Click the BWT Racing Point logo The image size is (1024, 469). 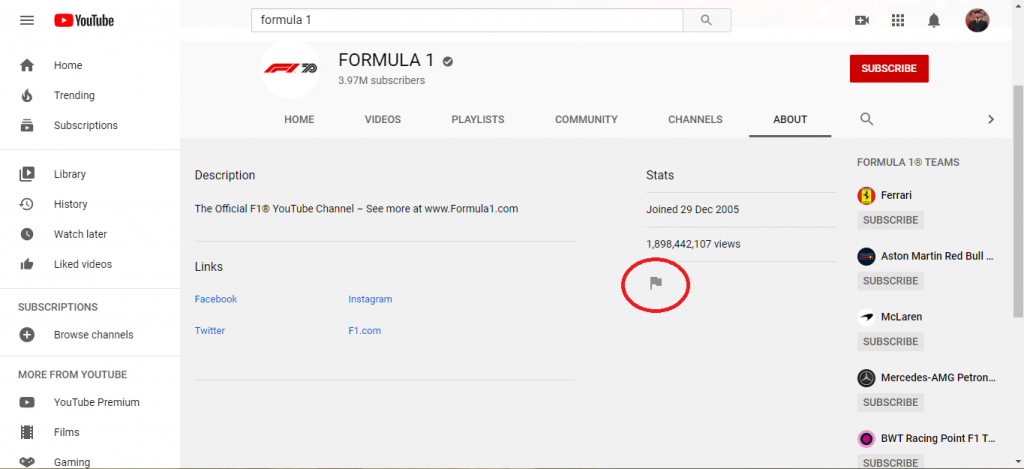[866, 438]
